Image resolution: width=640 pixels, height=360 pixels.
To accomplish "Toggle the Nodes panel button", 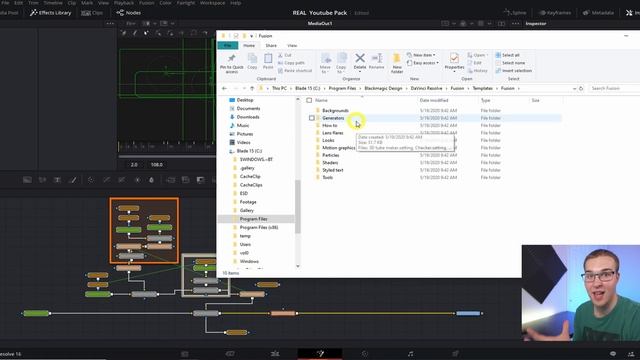I will point(129,13).
